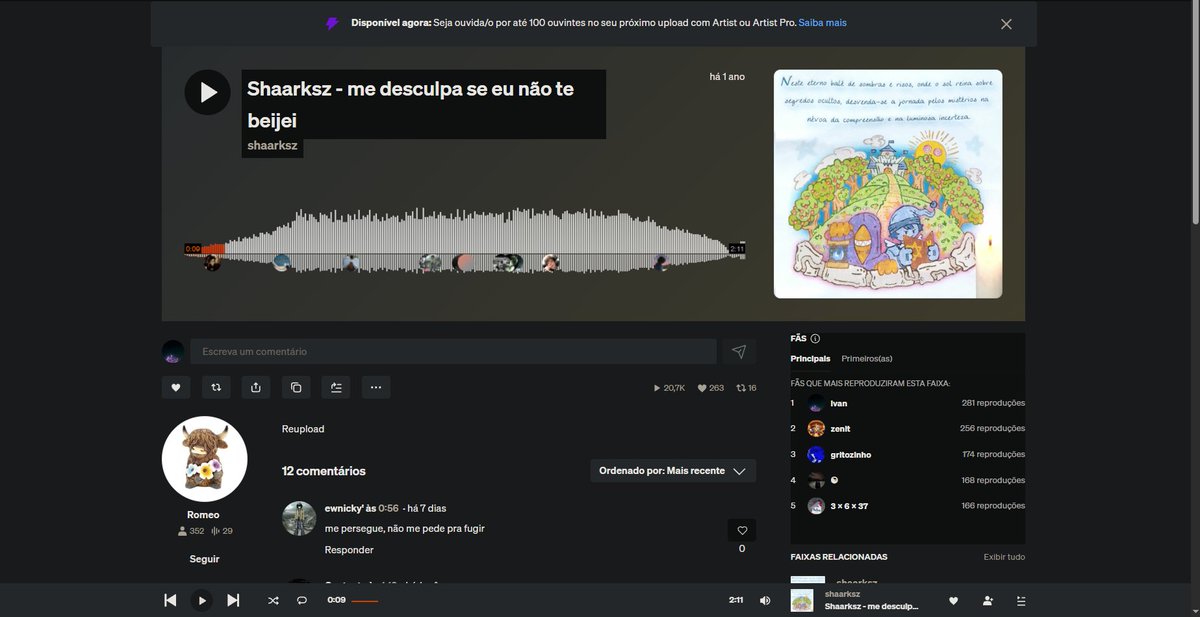Open the 'Ordenado por: Mais recente' dropdown
1200x617 pixels.
673,470
